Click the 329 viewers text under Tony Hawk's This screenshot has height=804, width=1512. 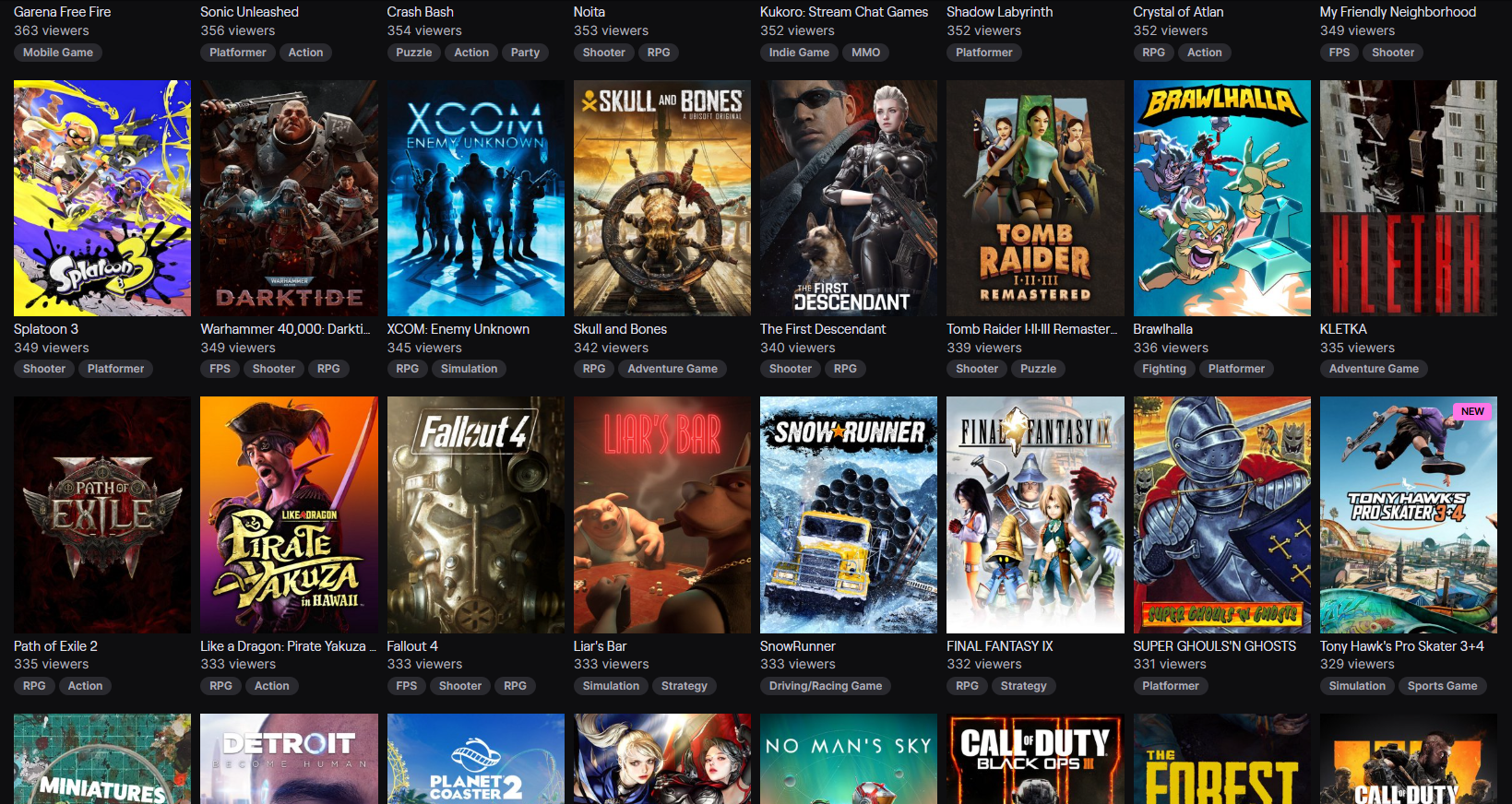tap(1357, 664)
